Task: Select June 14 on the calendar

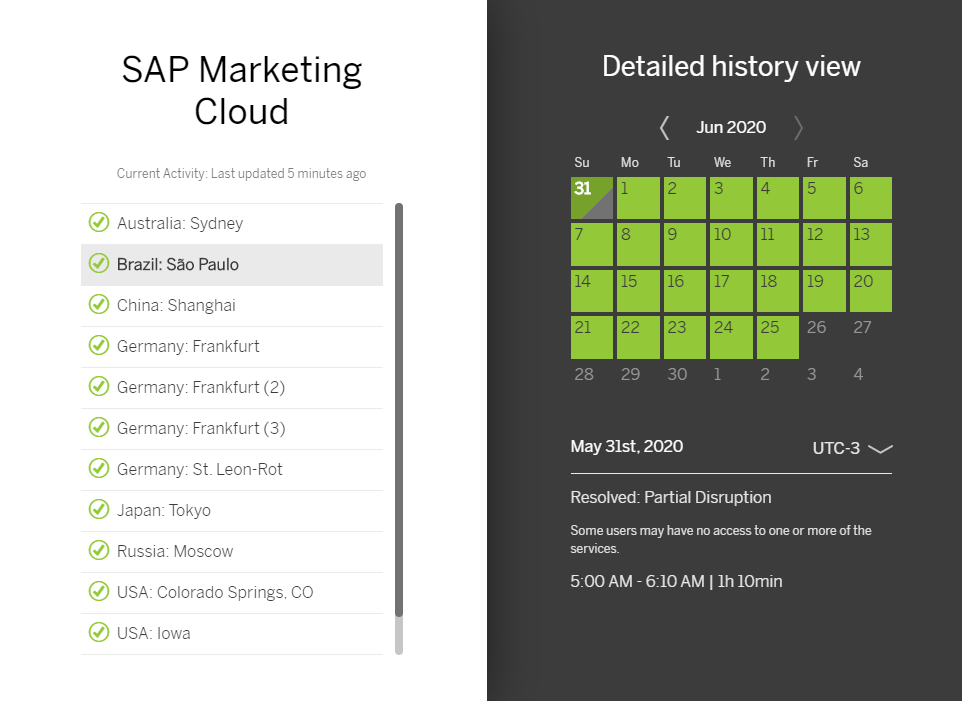Action: 591,291
